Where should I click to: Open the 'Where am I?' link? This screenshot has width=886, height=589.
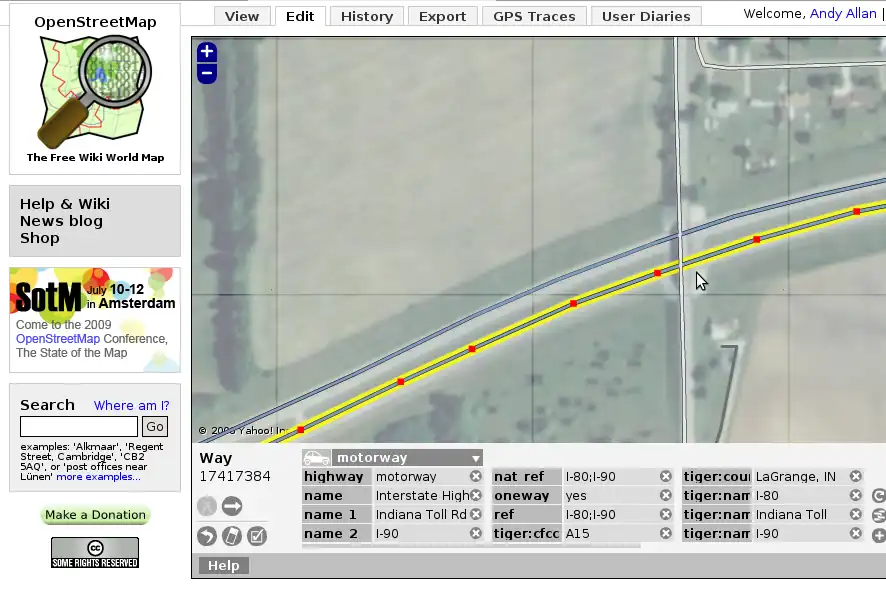tap(131, 405)
